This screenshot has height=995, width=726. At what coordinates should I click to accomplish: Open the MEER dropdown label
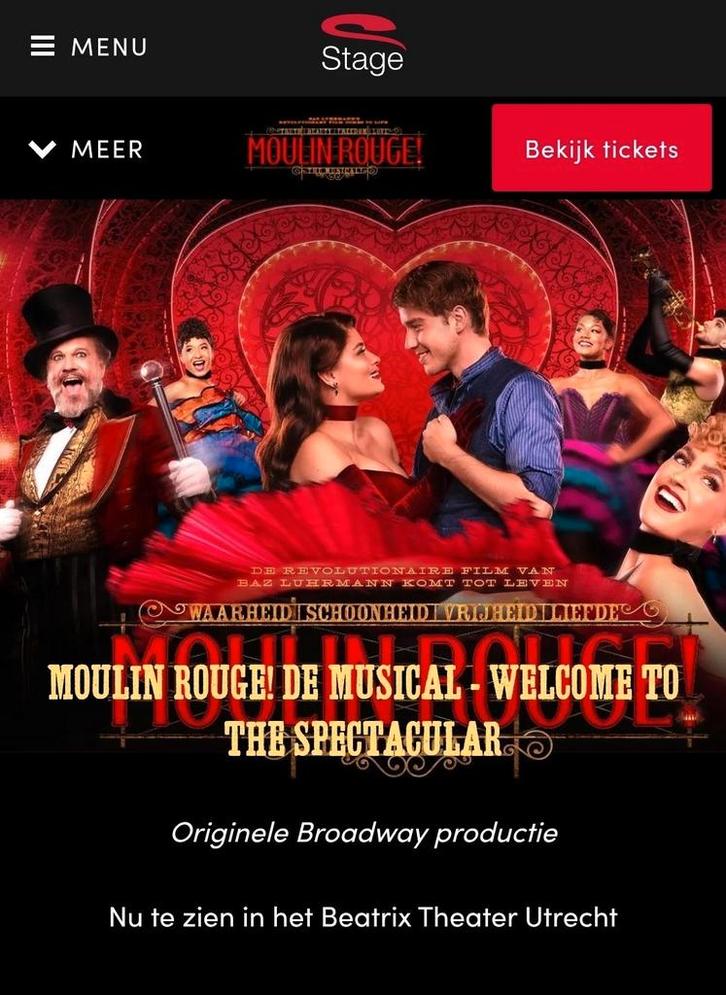[107, 150]
